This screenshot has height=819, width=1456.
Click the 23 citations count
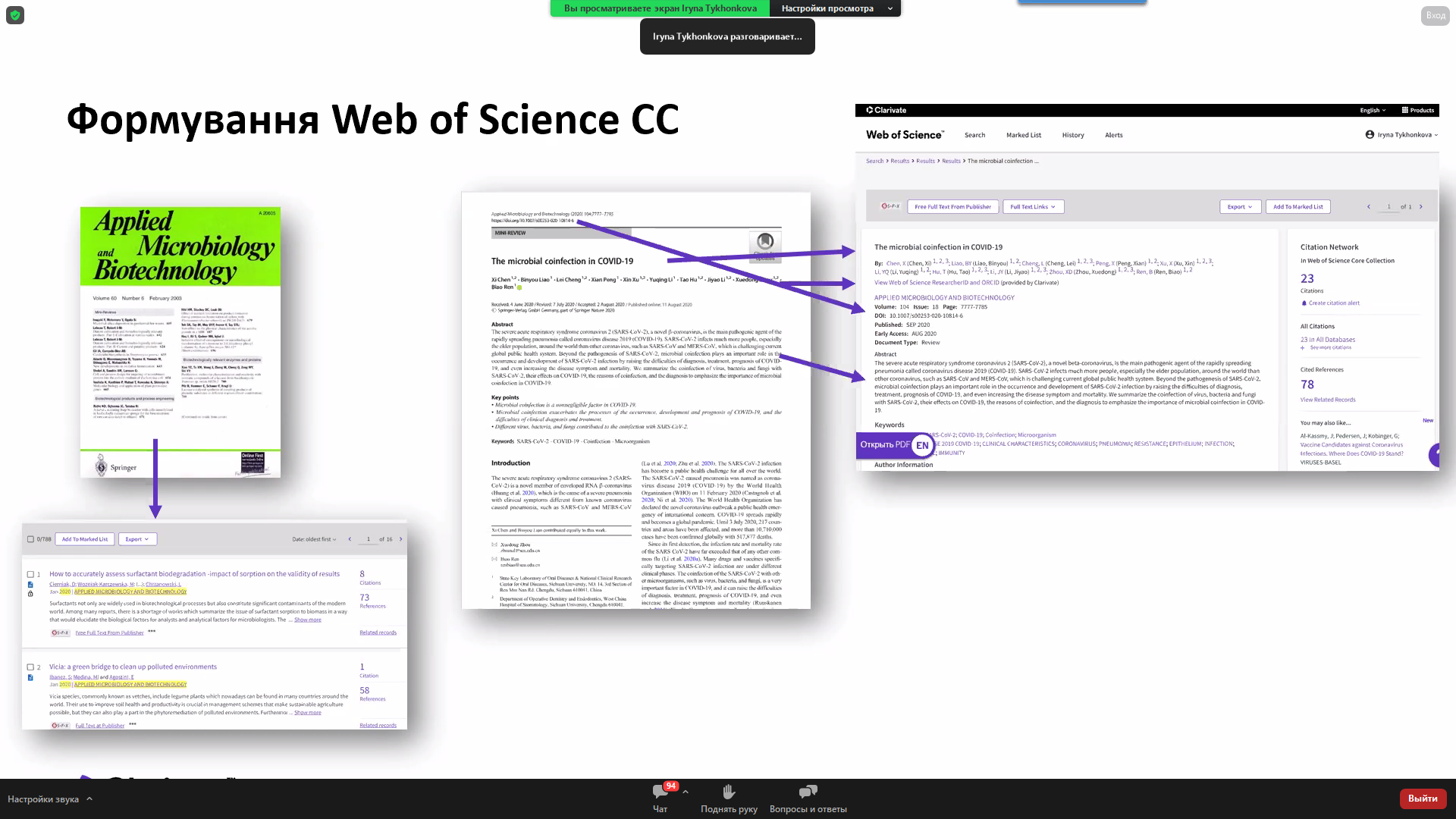[x=1307, y=278]
